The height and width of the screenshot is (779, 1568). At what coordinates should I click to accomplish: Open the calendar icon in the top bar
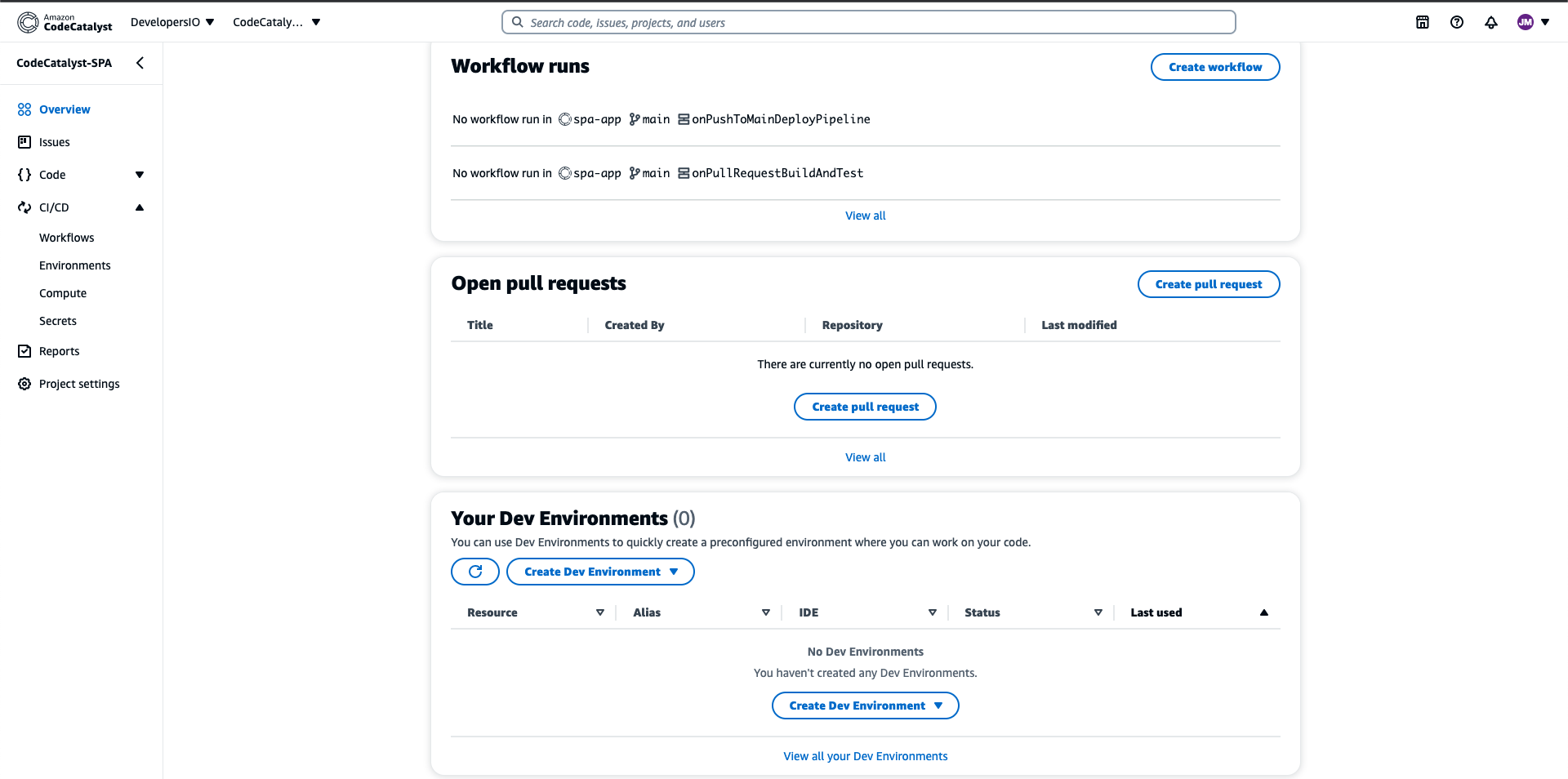(x=1423, y=22)
